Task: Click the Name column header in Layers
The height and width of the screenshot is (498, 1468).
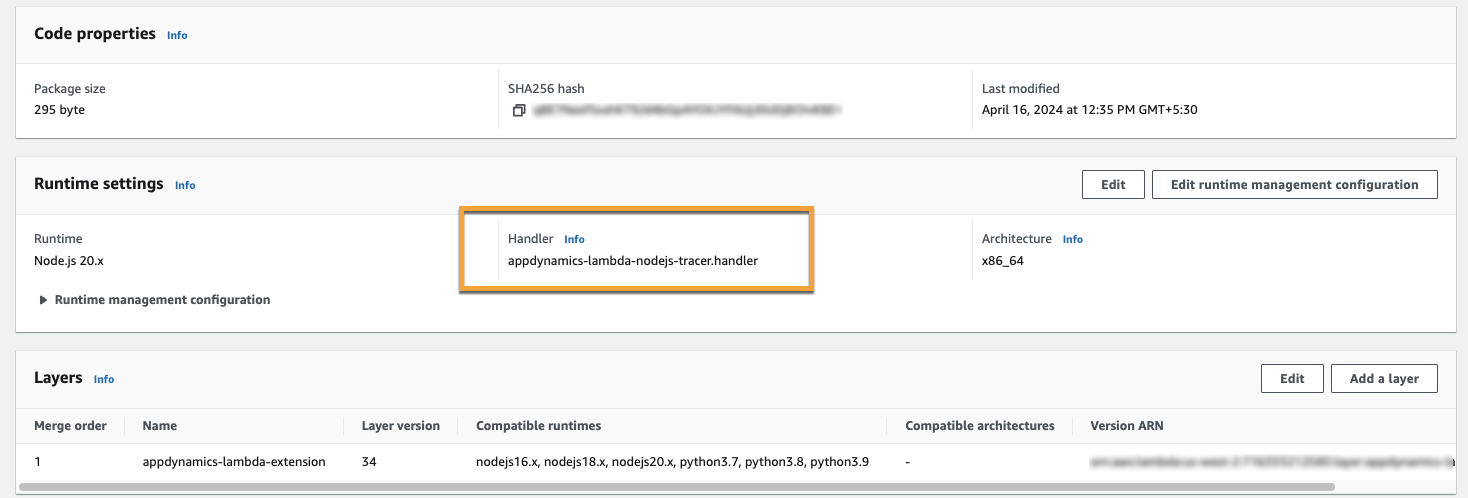Action: [x=160, y=425]
